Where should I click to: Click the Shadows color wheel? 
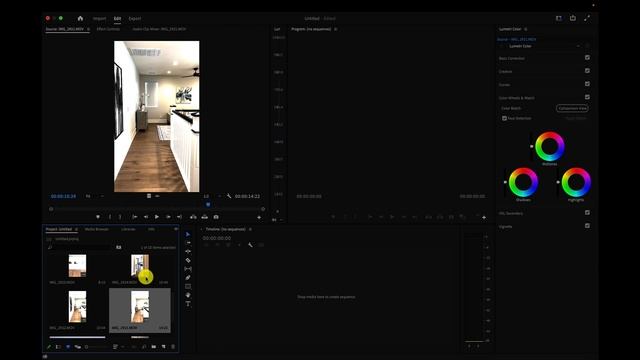coord(523,182)
